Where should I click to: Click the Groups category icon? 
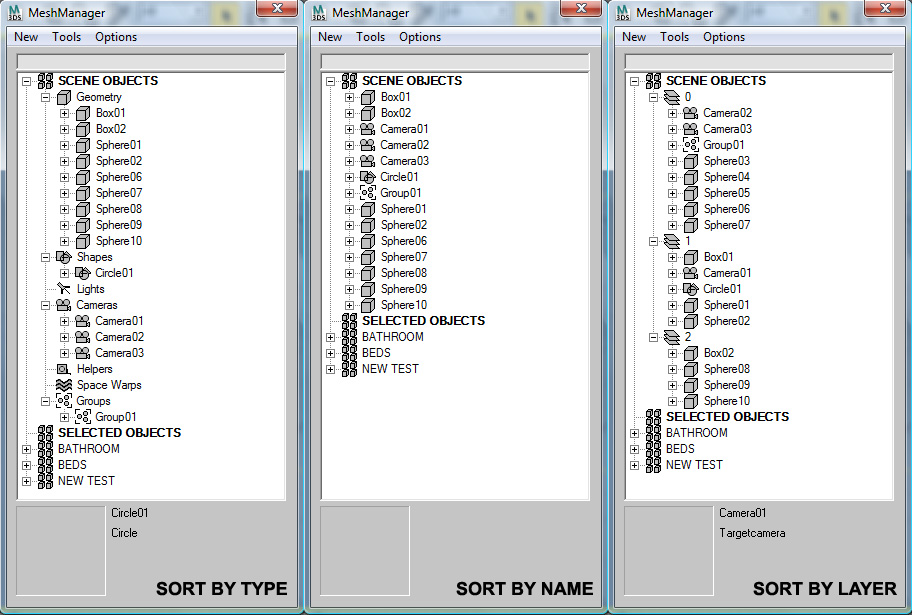(x=64, y=401)
